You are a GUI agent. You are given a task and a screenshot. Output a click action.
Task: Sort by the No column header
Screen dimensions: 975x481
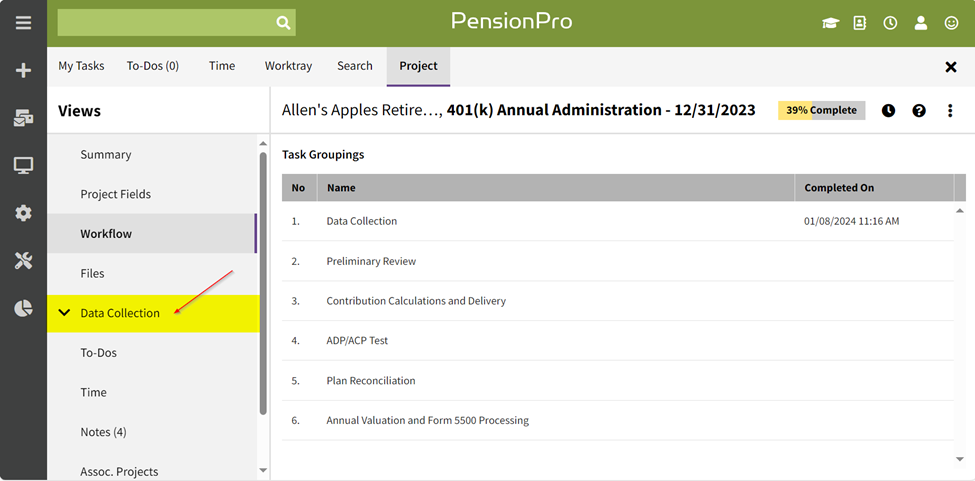298,188
